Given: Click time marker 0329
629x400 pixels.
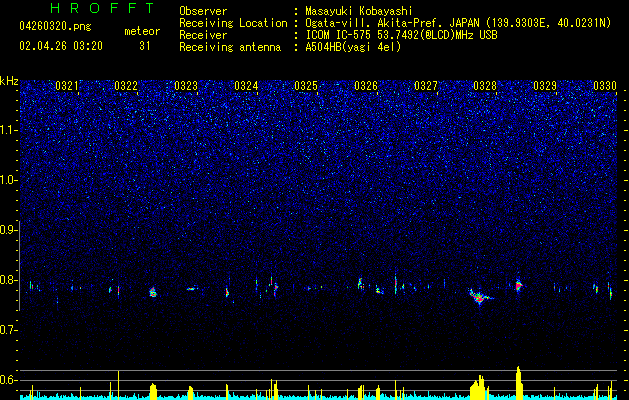Looking at the screenshot, I should [x=545, y=86].
